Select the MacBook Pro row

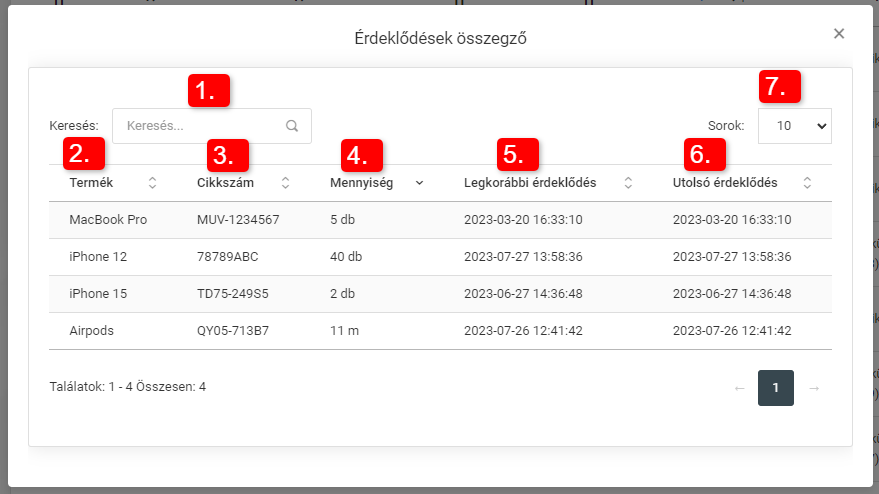[108, 220]
